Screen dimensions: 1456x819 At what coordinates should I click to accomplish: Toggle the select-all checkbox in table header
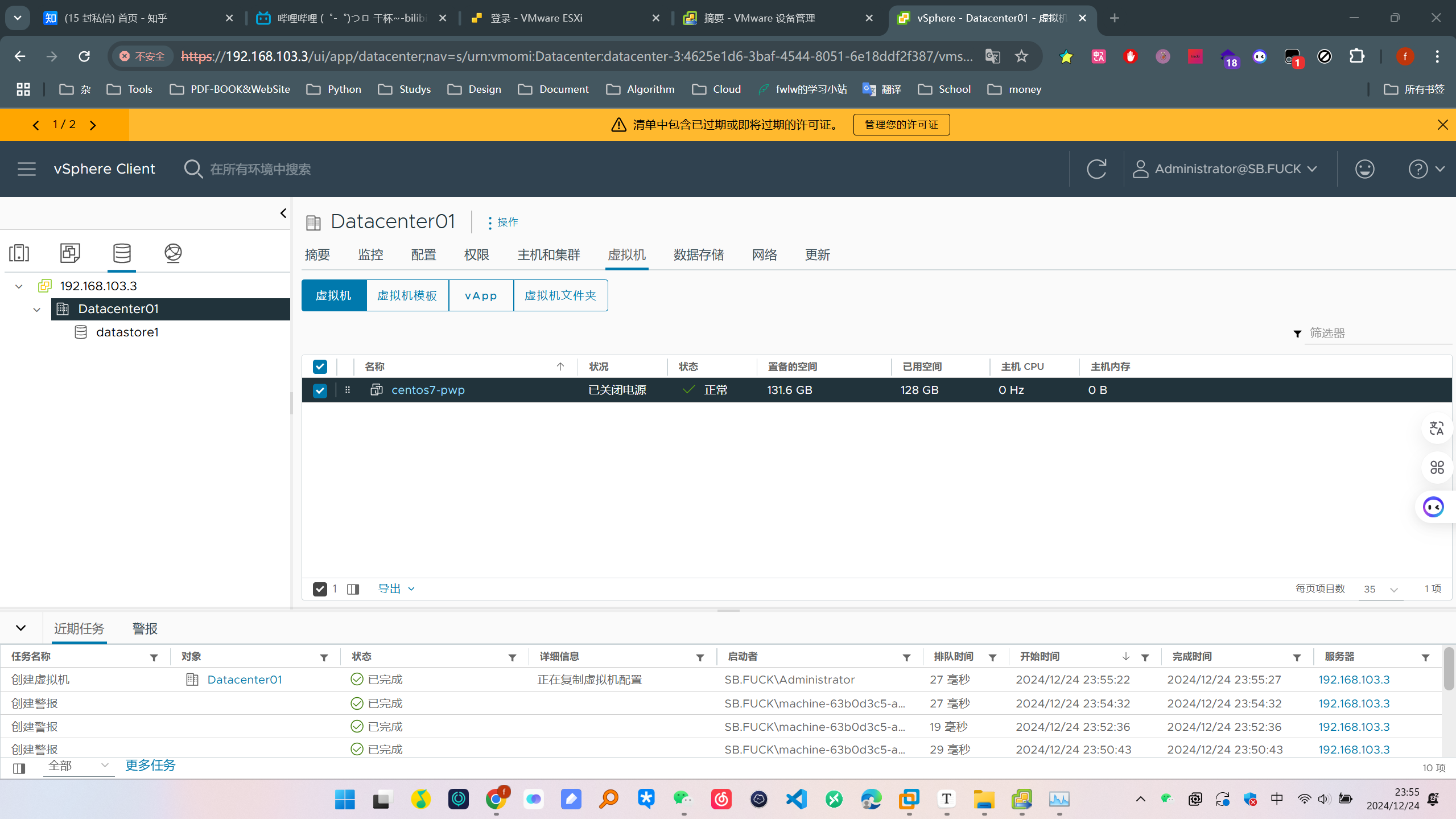[x=320, y=367]
